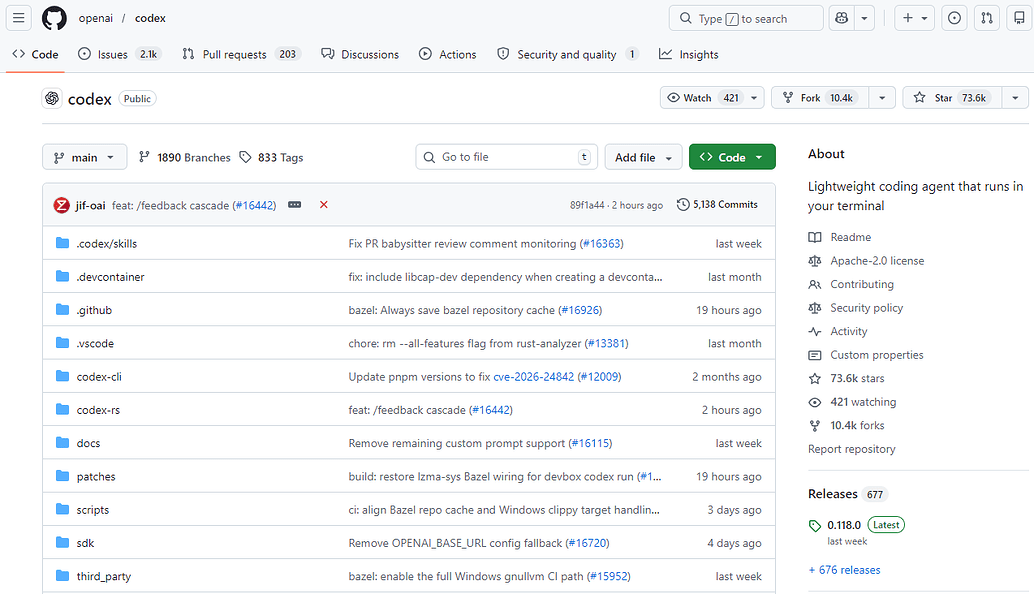Click the Readme book icon

[x=815, y=237]
